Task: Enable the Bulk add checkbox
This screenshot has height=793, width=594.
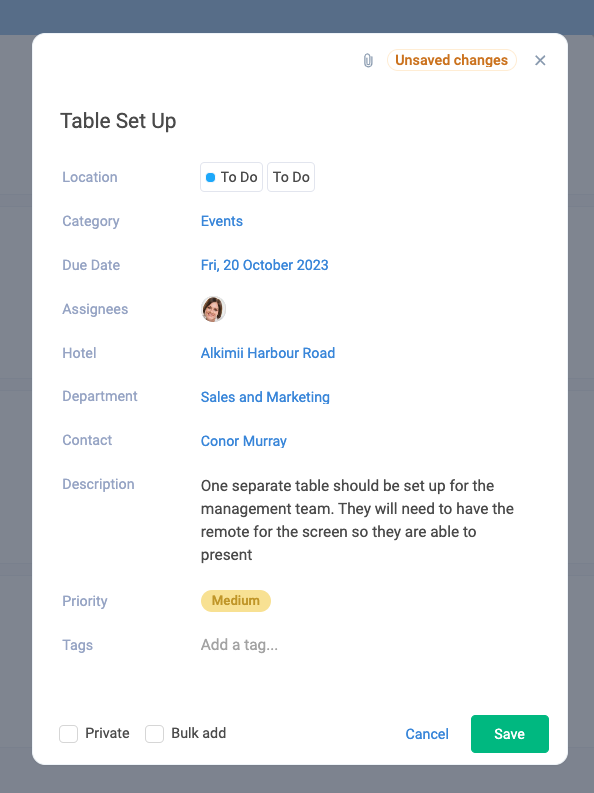Action: 155,733
